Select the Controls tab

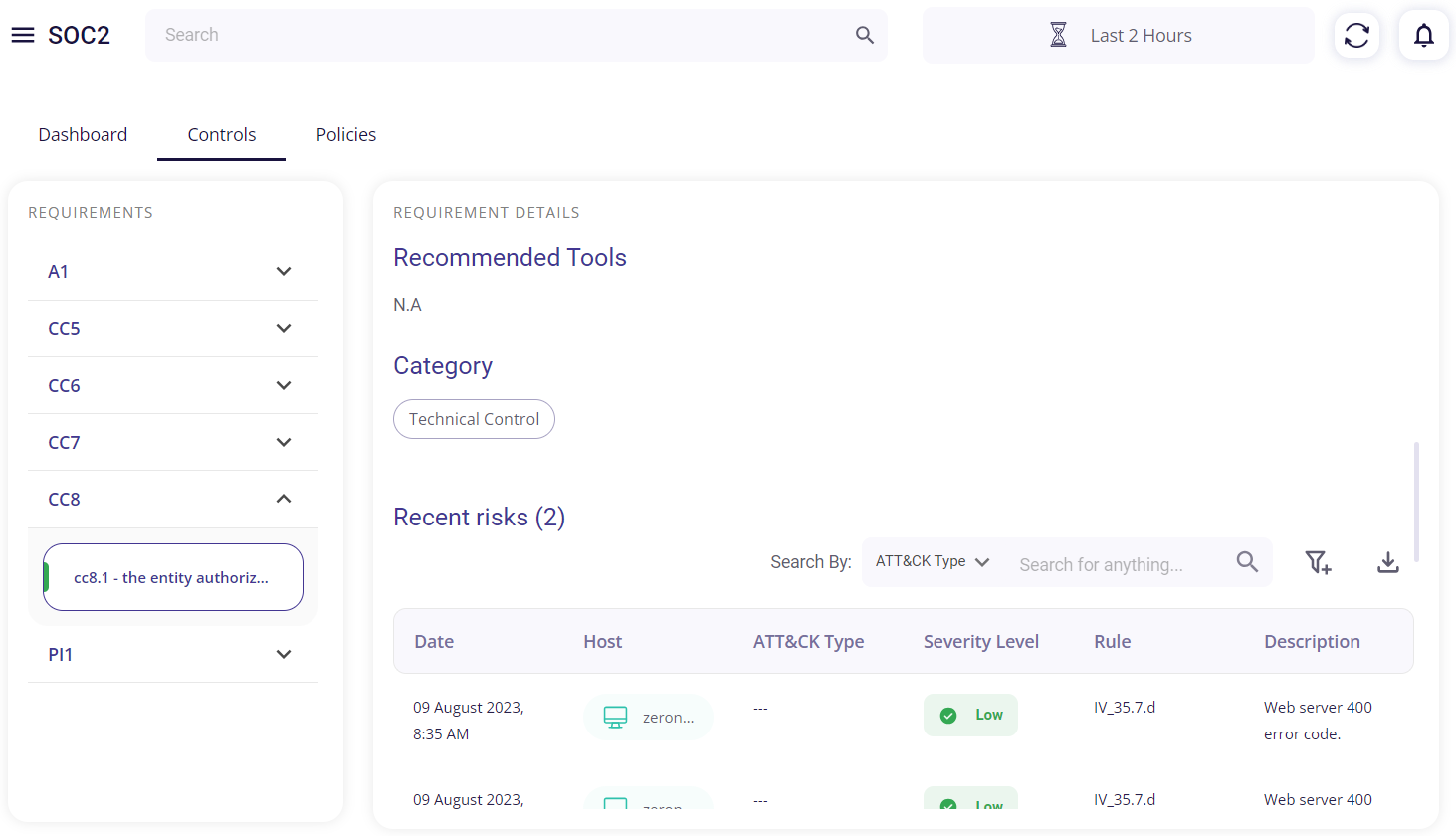tap(222, 134)
